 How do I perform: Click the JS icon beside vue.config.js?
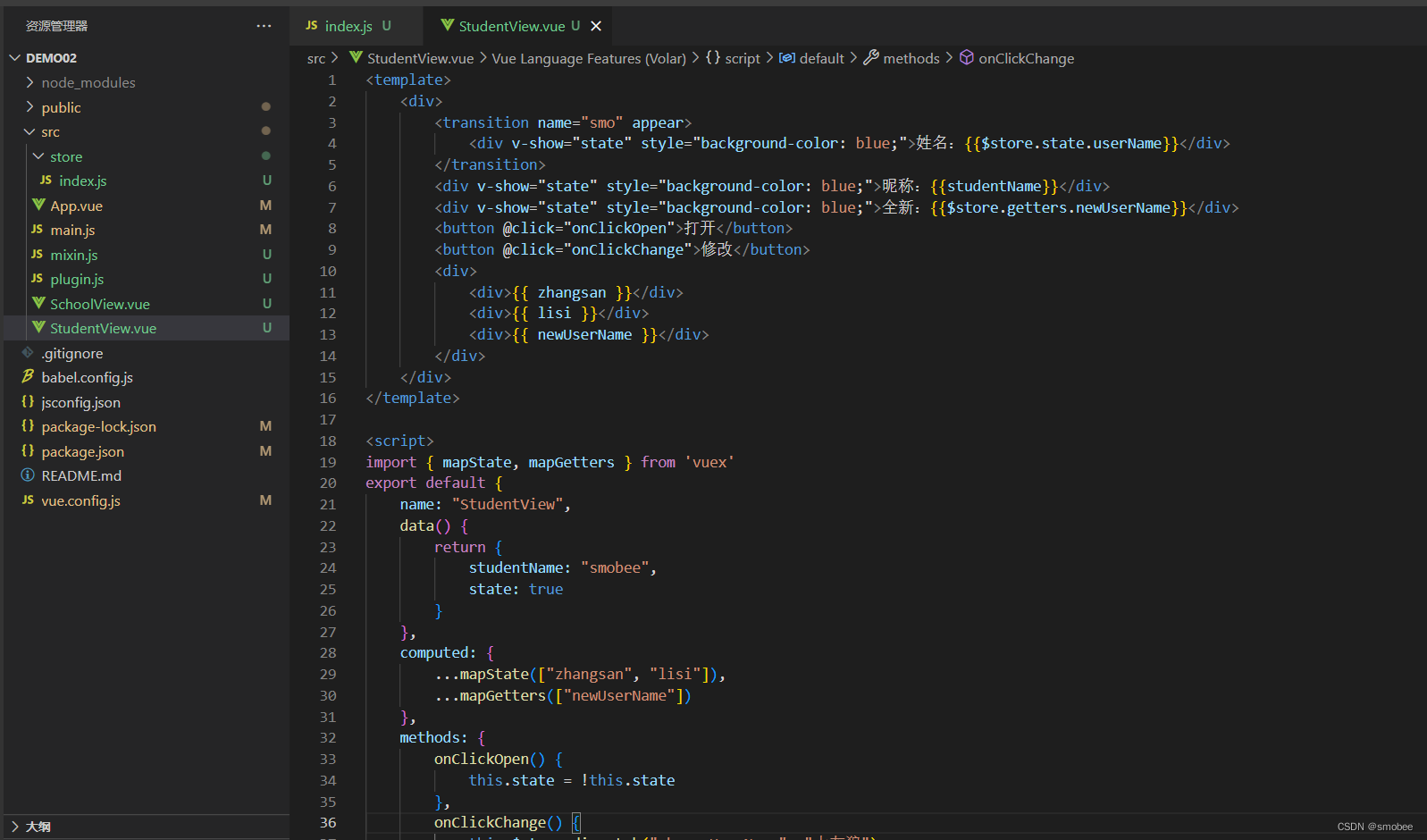(28, 500)
